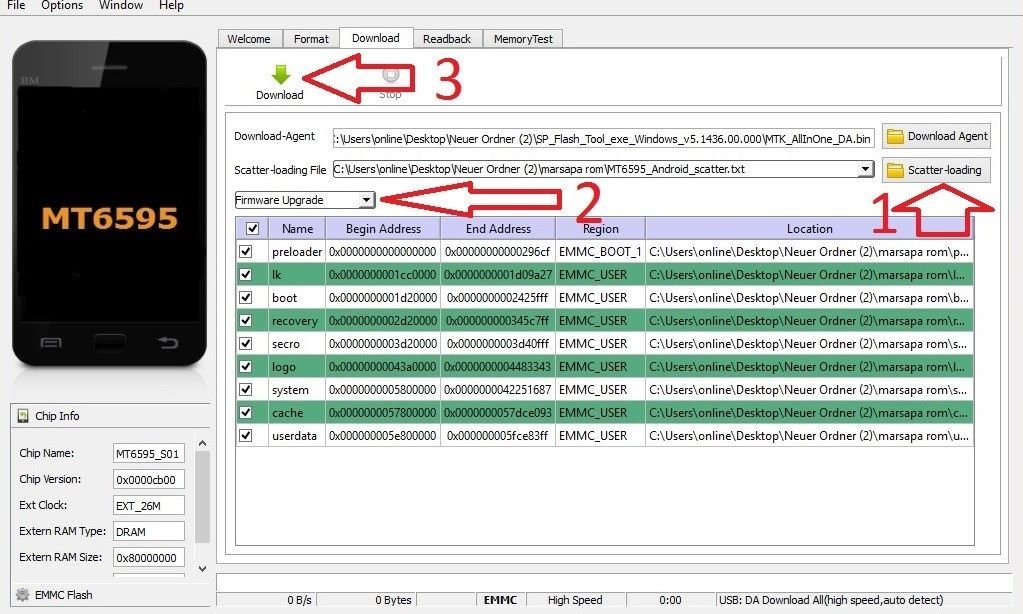Select the recovery name cell
The image size is (1023, 614).
click(x=297, y=320)
